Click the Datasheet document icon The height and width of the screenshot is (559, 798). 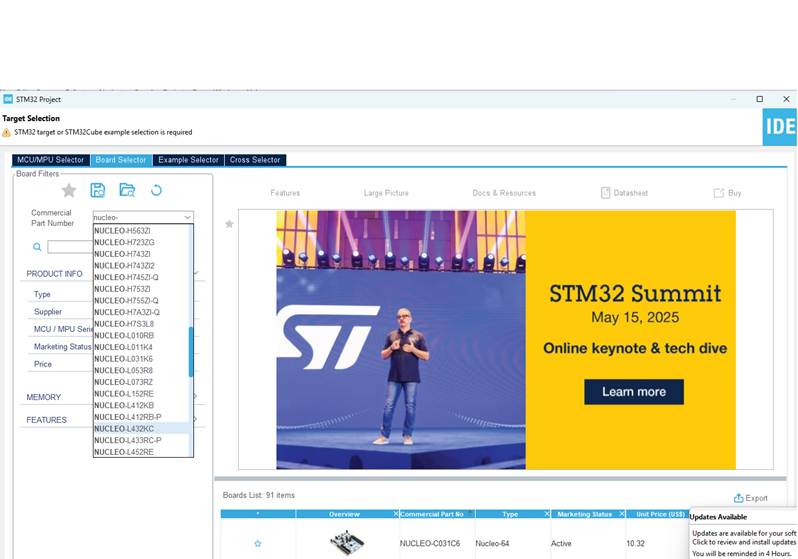(x=605, y=192)
